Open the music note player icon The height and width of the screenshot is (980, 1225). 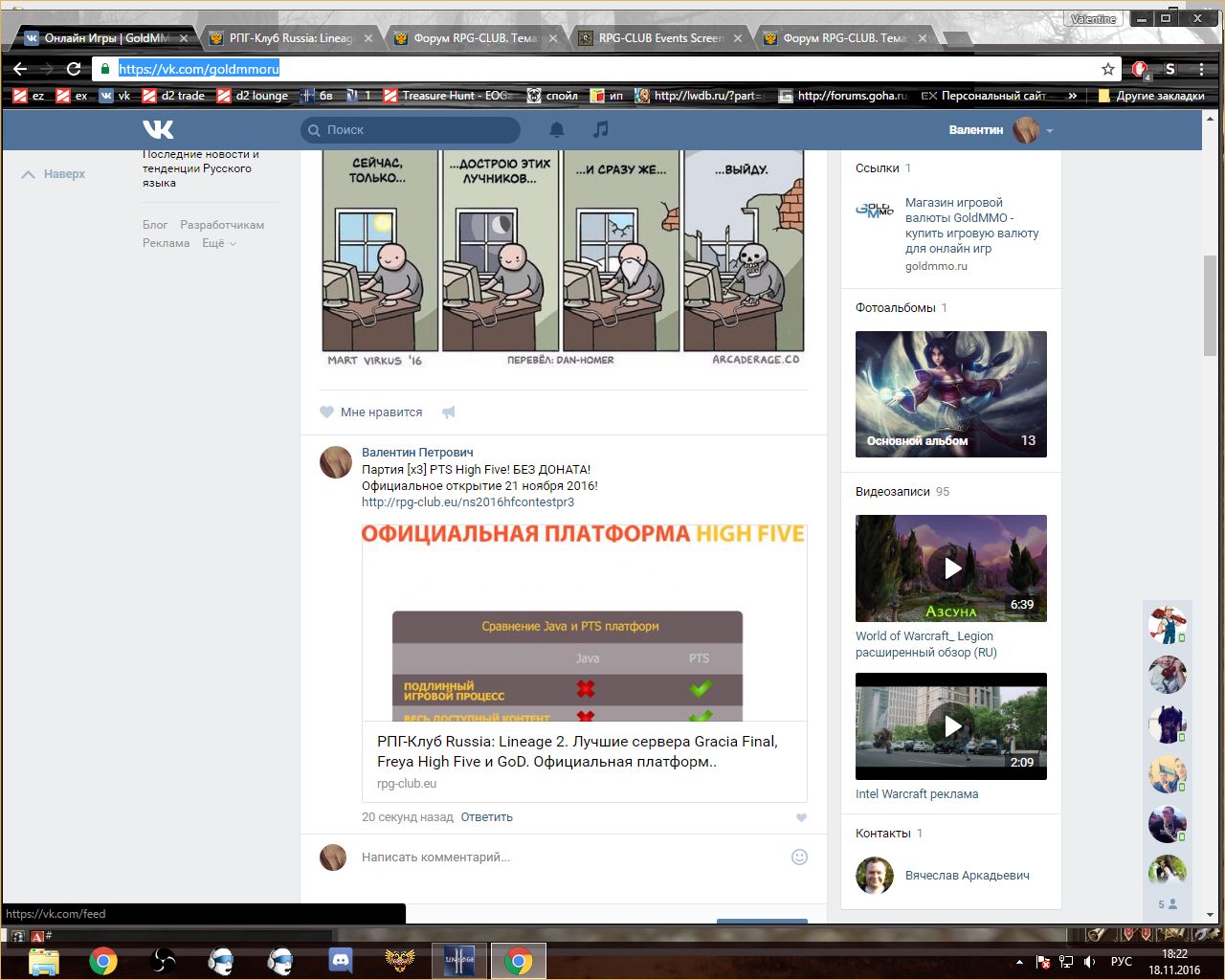tap(600, 129)
